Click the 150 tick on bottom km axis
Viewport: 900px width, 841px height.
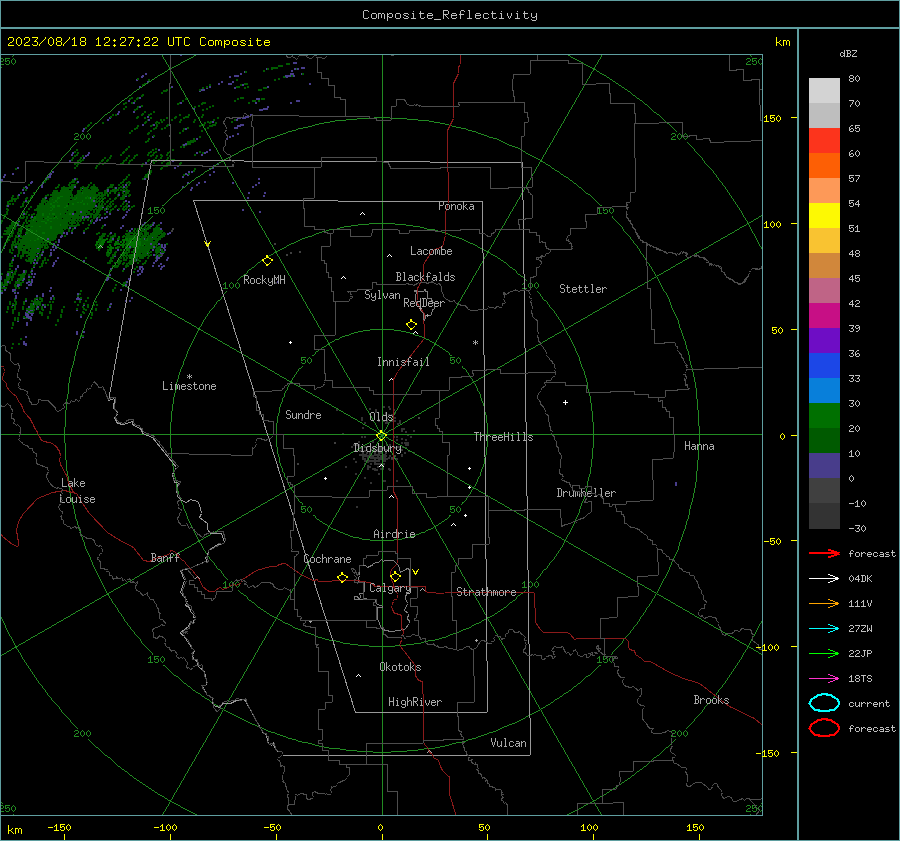pyautogui.click(x=695, y=828)
